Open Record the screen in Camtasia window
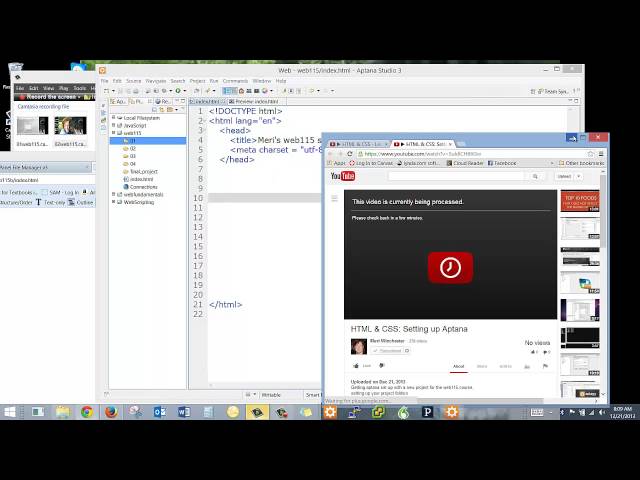640x480 pixels. 48,97
